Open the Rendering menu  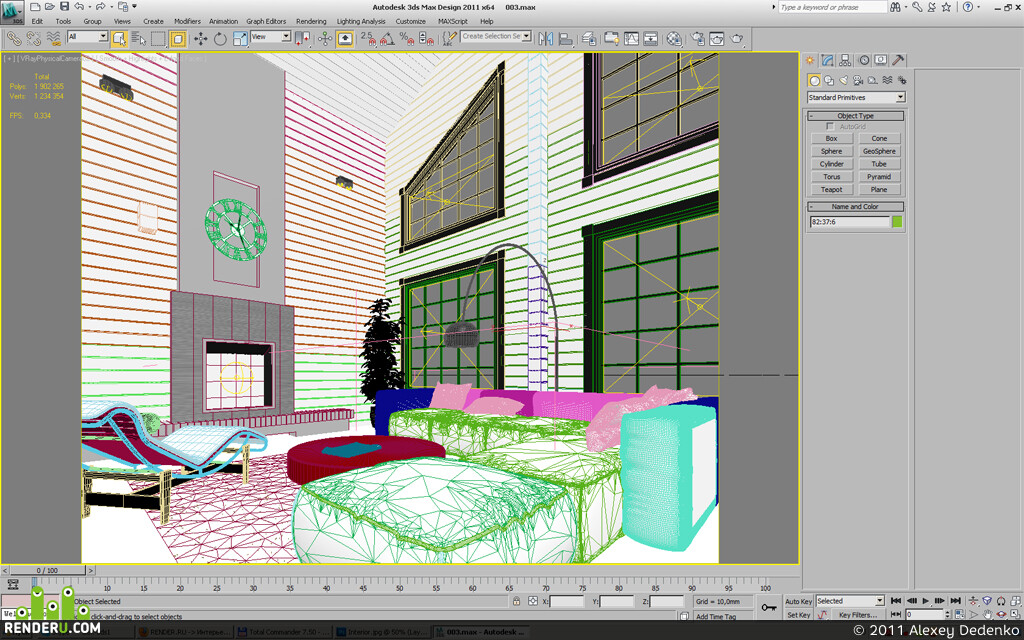[x=311, y=22]
